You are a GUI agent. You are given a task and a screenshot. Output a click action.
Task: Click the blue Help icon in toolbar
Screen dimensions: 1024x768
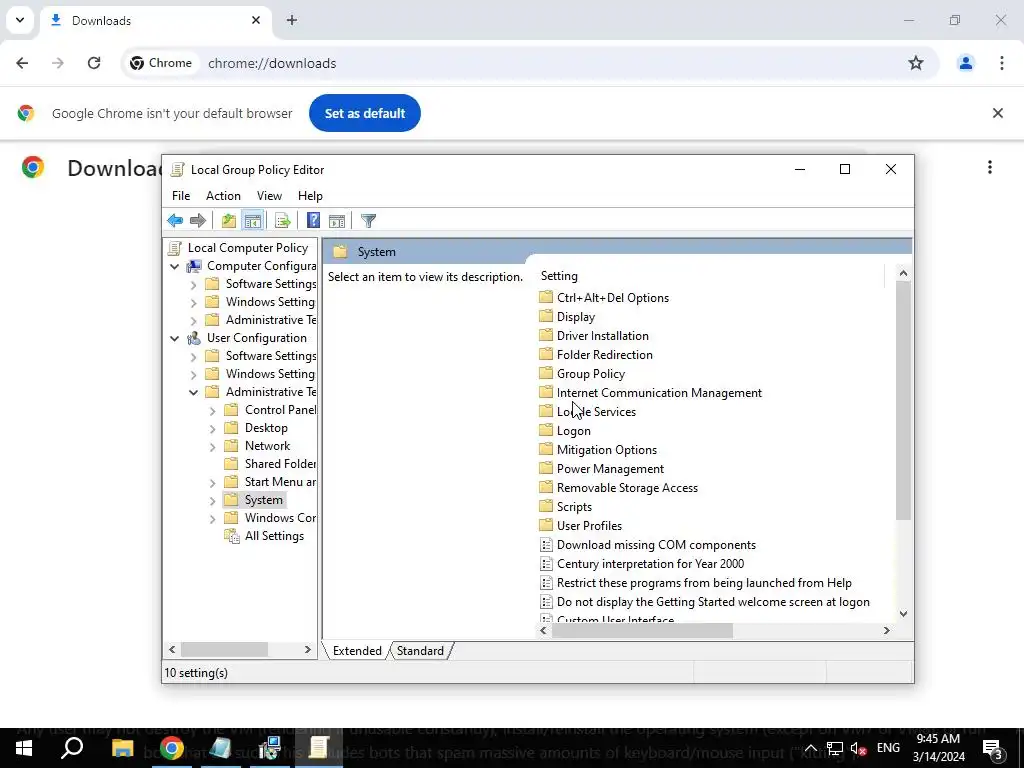point(313,221)
